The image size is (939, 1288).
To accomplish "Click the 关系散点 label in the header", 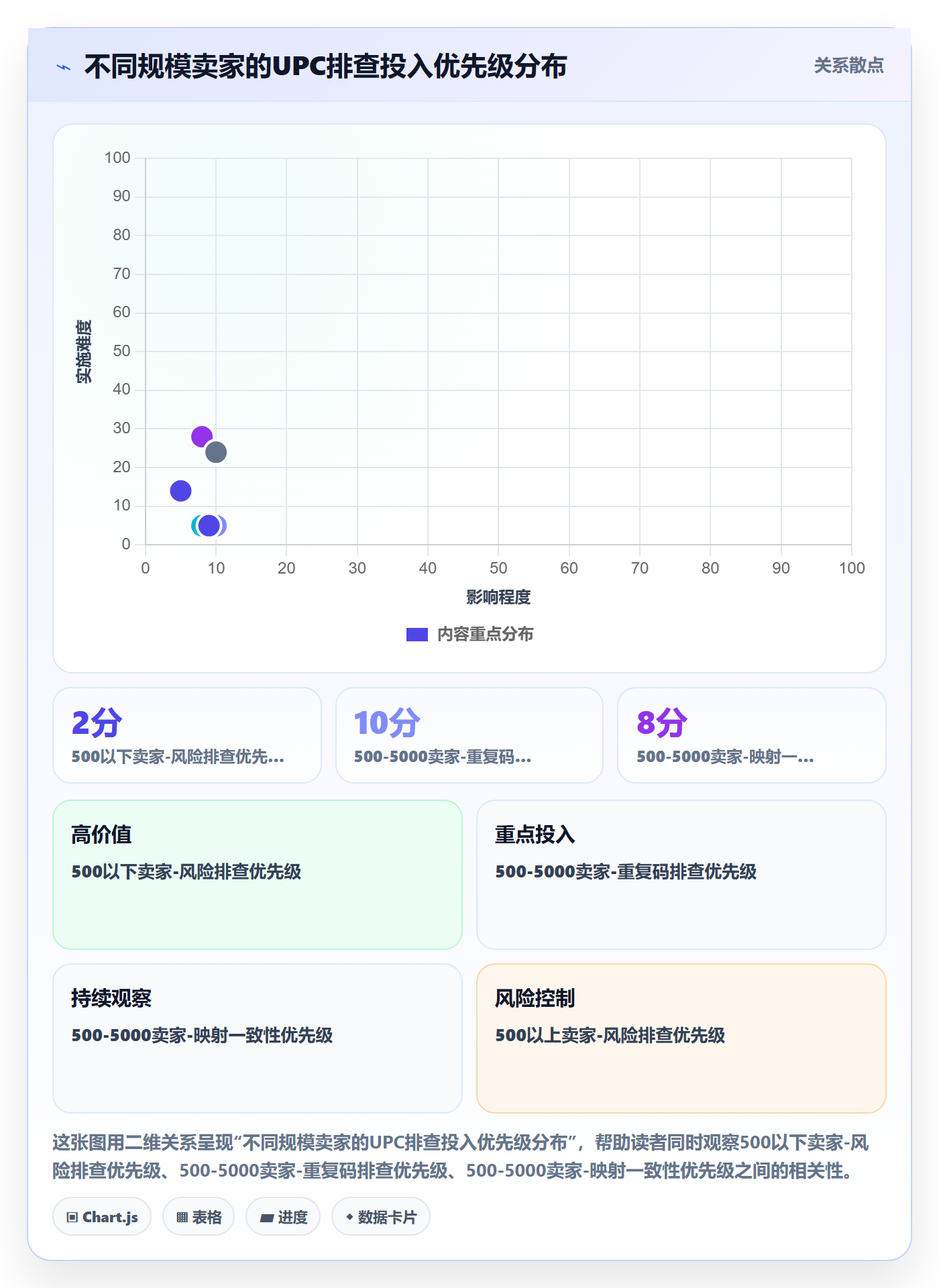I will coord(848,66).
